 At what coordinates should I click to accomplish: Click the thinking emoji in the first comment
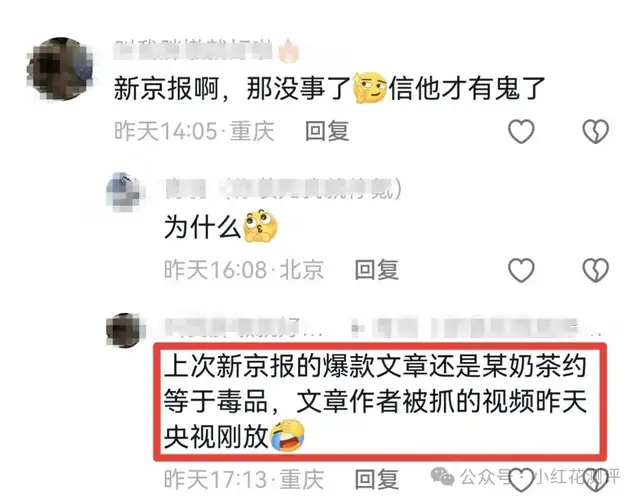pos(370,88)
